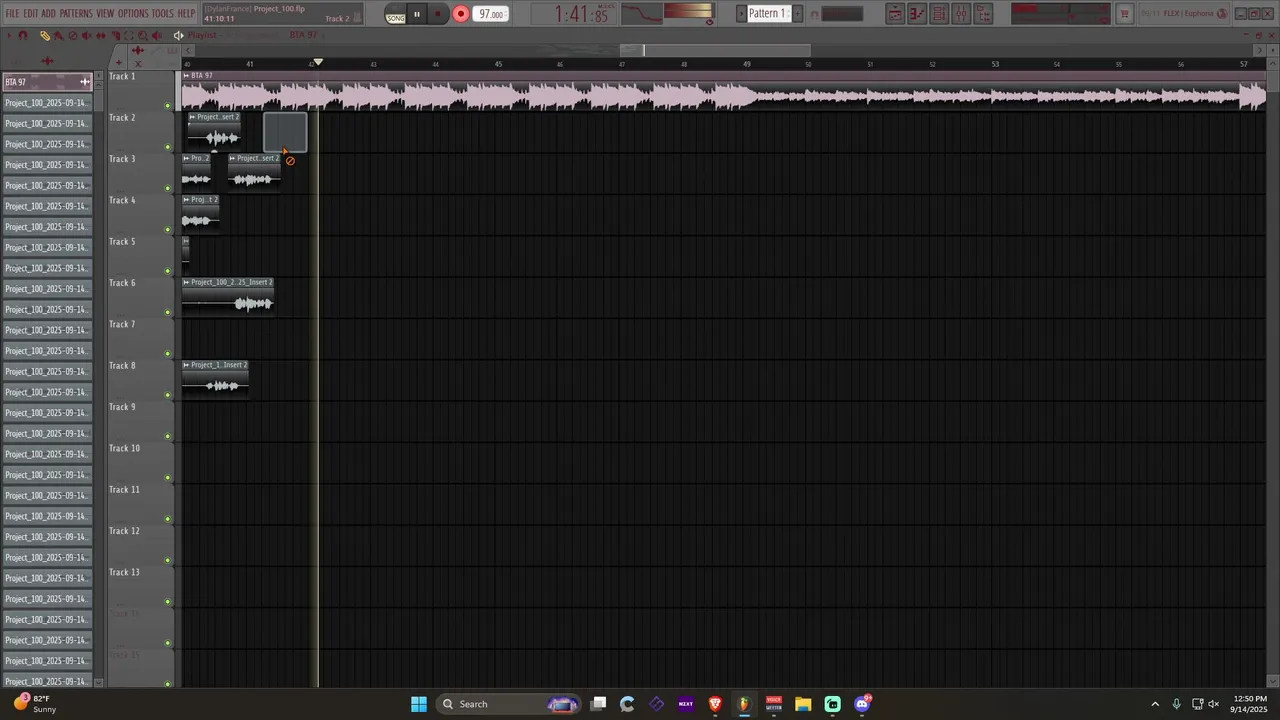Open the EDIT menu
The height and width of the screenshot is (720, 1280).
point(31,14)
